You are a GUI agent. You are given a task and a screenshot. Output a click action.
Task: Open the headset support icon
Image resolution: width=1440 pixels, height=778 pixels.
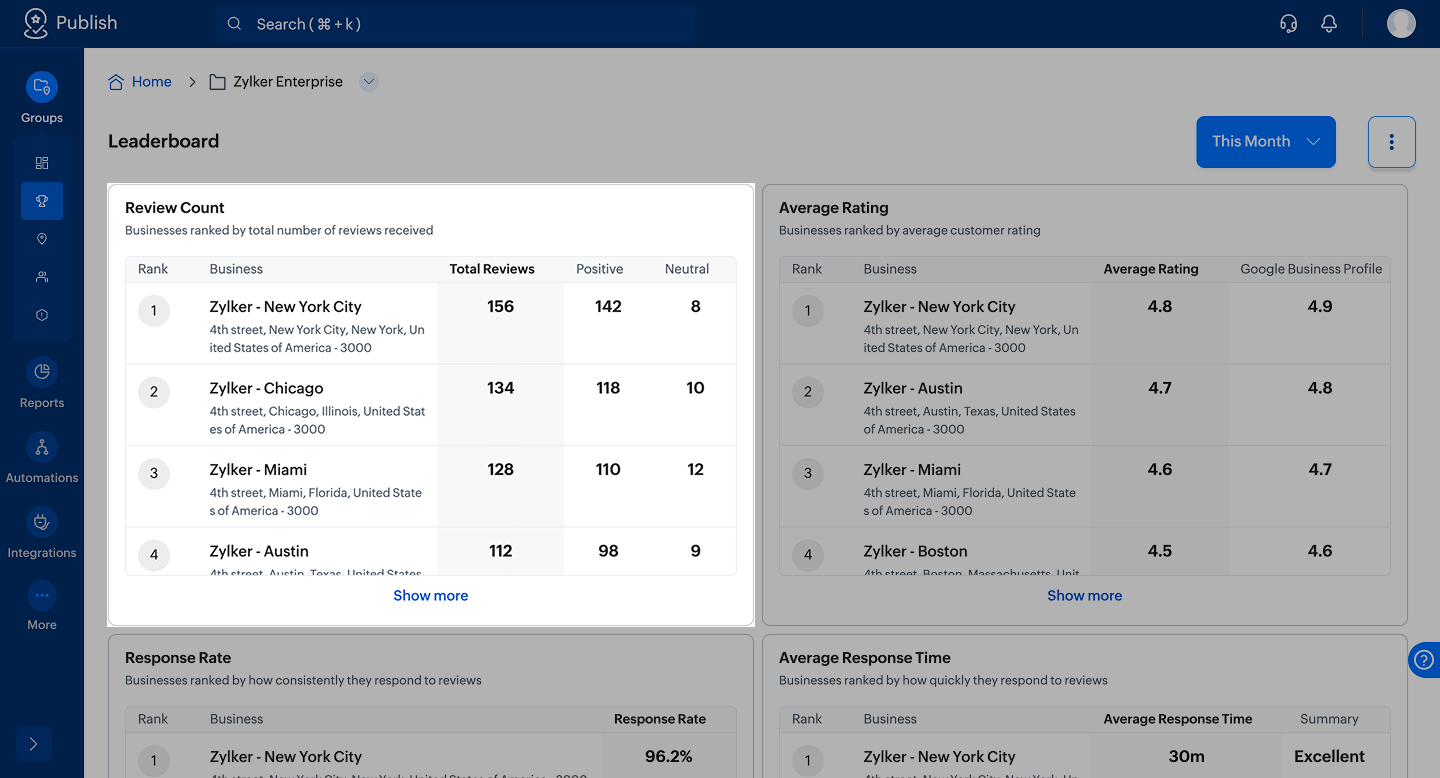[1289, 24]
